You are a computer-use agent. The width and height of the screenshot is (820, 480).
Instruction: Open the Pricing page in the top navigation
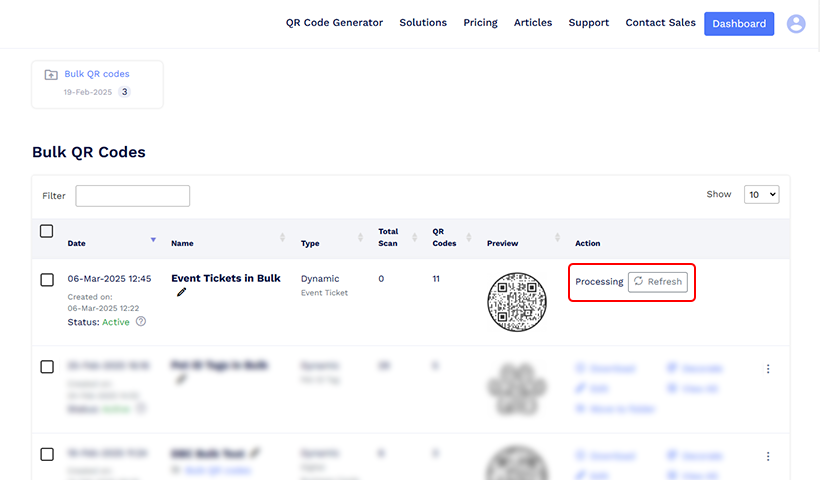(x=480, y=22)
